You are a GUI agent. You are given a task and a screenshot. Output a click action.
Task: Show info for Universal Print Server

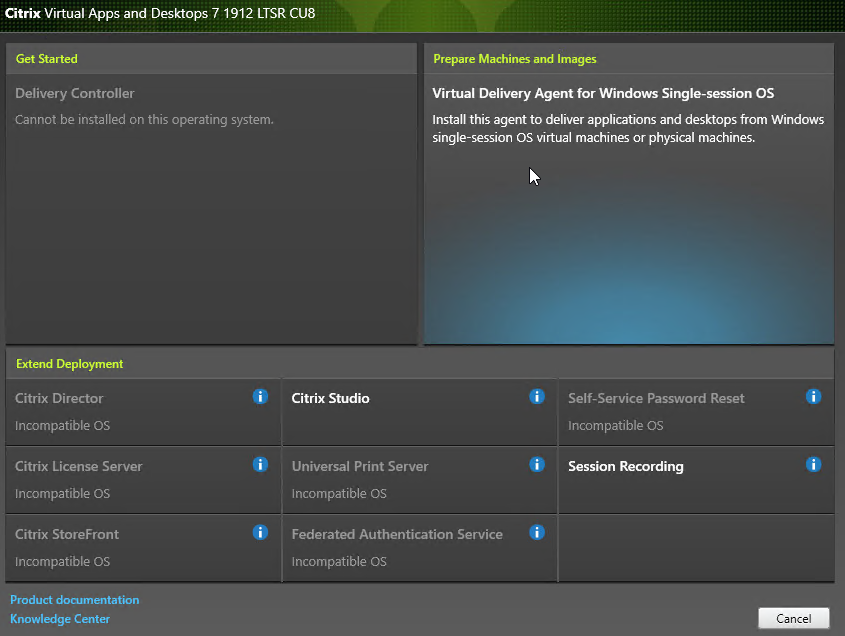click(537, 465)
